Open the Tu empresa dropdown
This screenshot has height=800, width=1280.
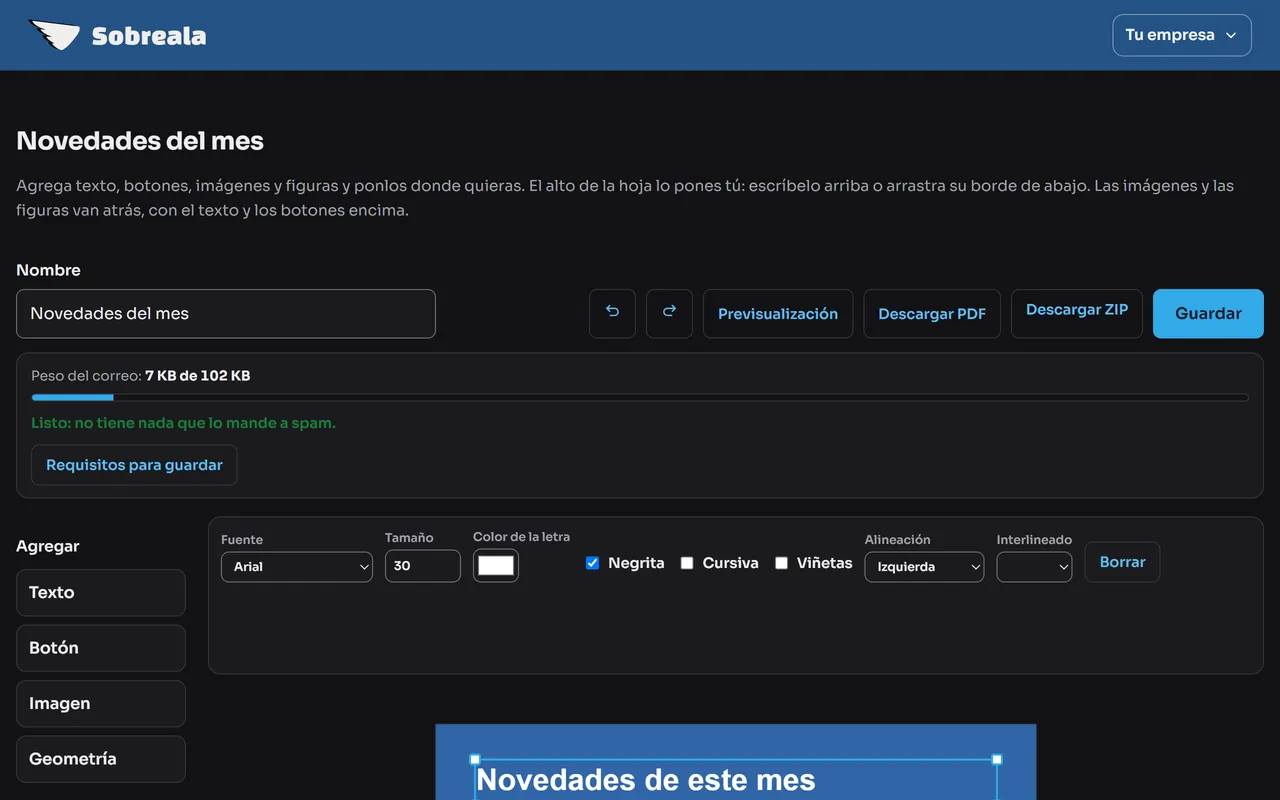(x=1182, y=35)
